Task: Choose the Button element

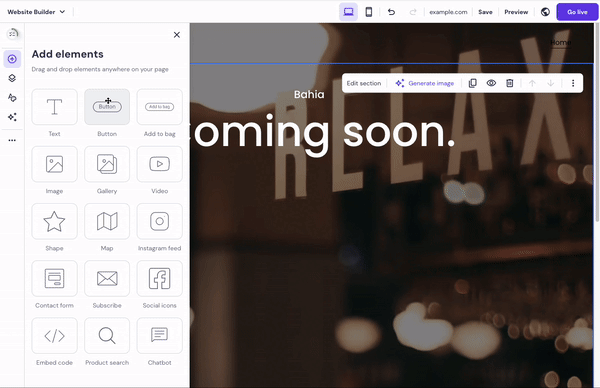Action: point(107,107)
